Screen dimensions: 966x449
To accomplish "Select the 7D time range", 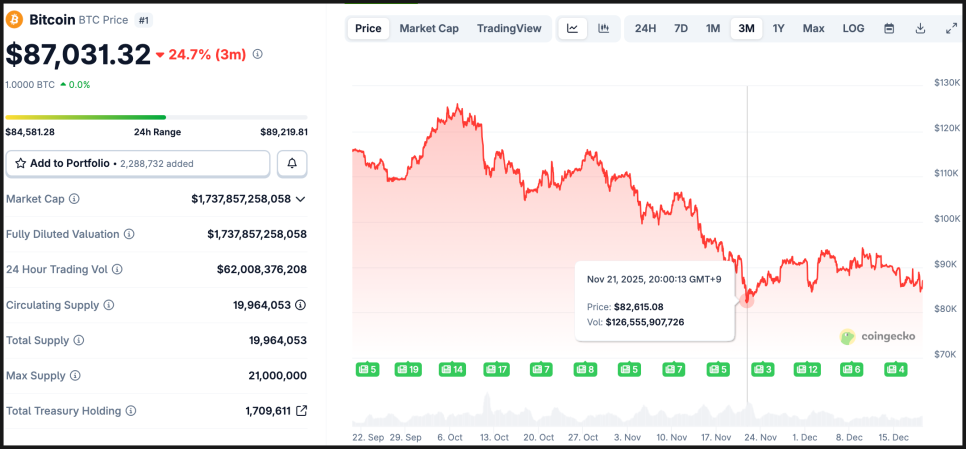I will (x=681, y=28).
